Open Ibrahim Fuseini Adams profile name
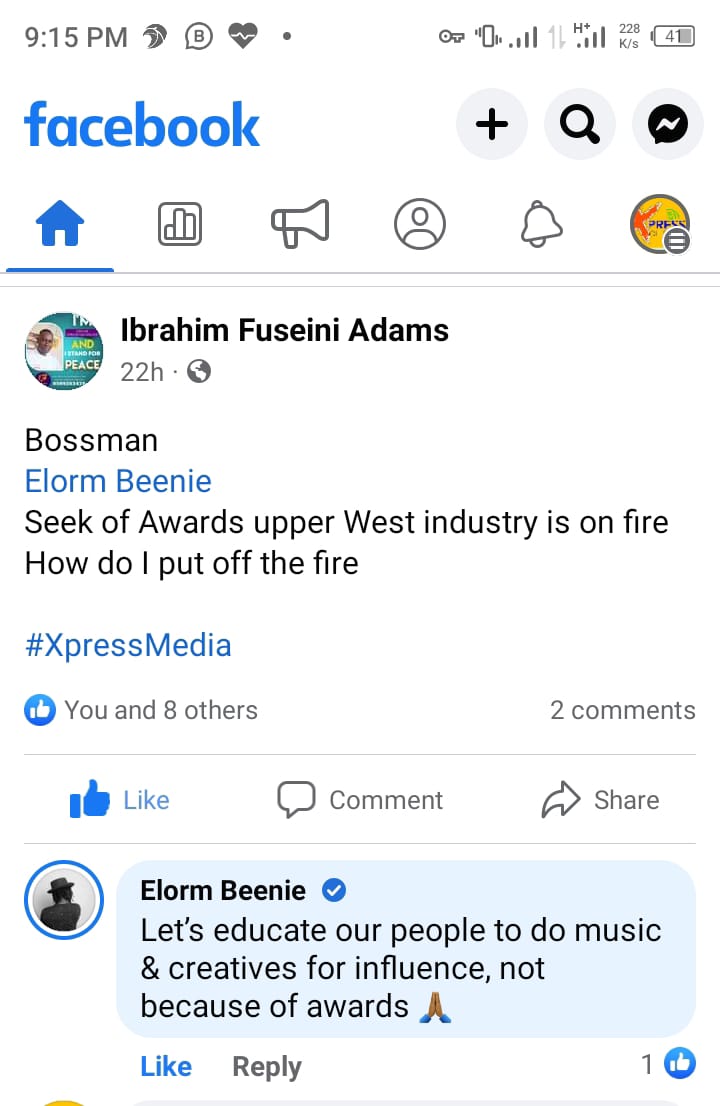Screen dimensions: 720x1106 [284, 330]
